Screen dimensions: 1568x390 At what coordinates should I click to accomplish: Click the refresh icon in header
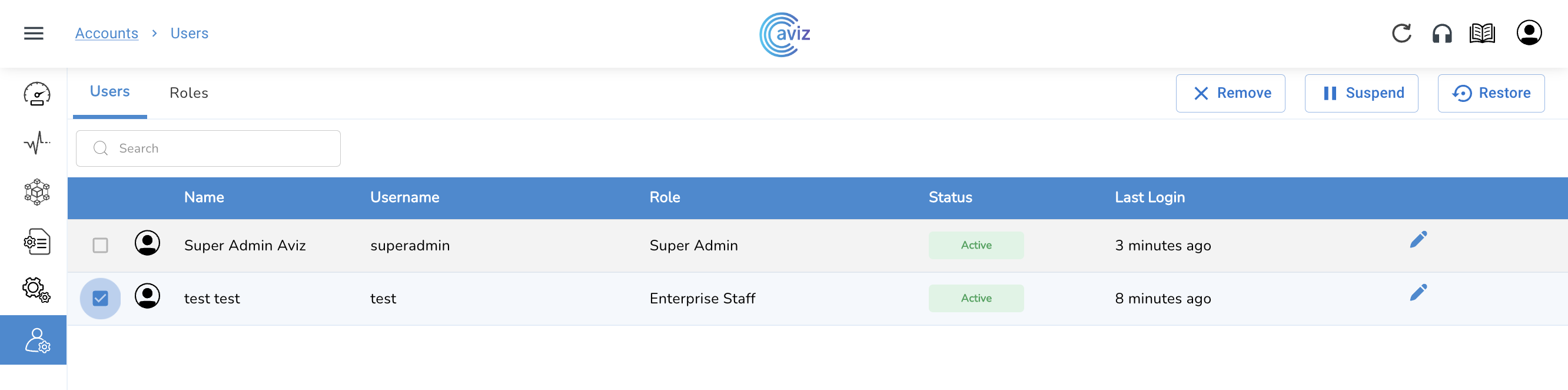(x=1401, y=34)
